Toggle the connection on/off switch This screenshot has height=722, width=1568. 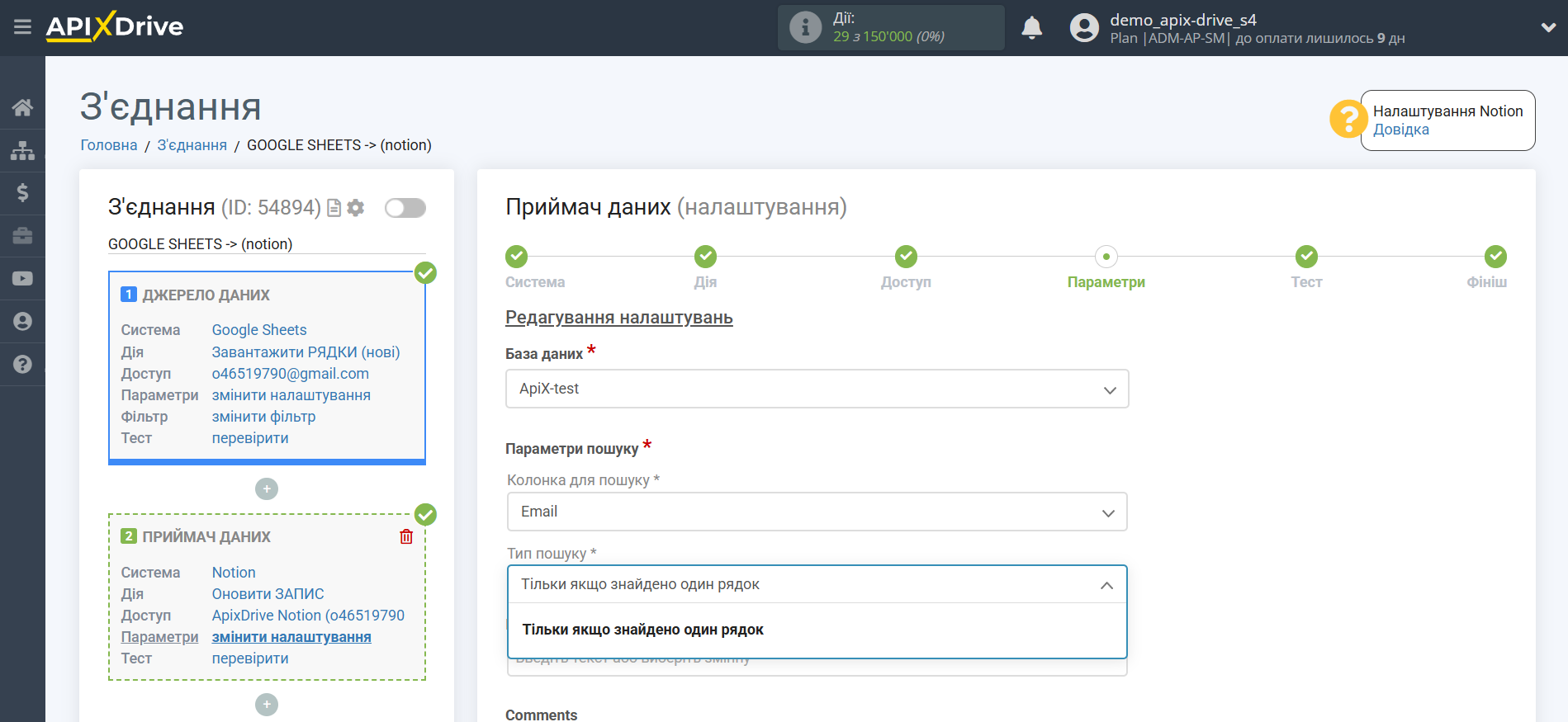(405, 208)
